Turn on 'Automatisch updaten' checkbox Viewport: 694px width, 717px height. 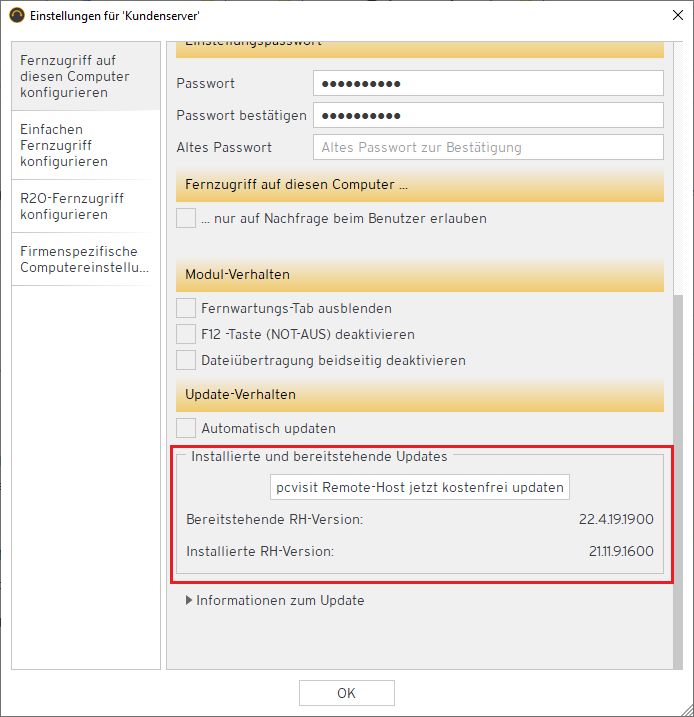coord(186,428)
